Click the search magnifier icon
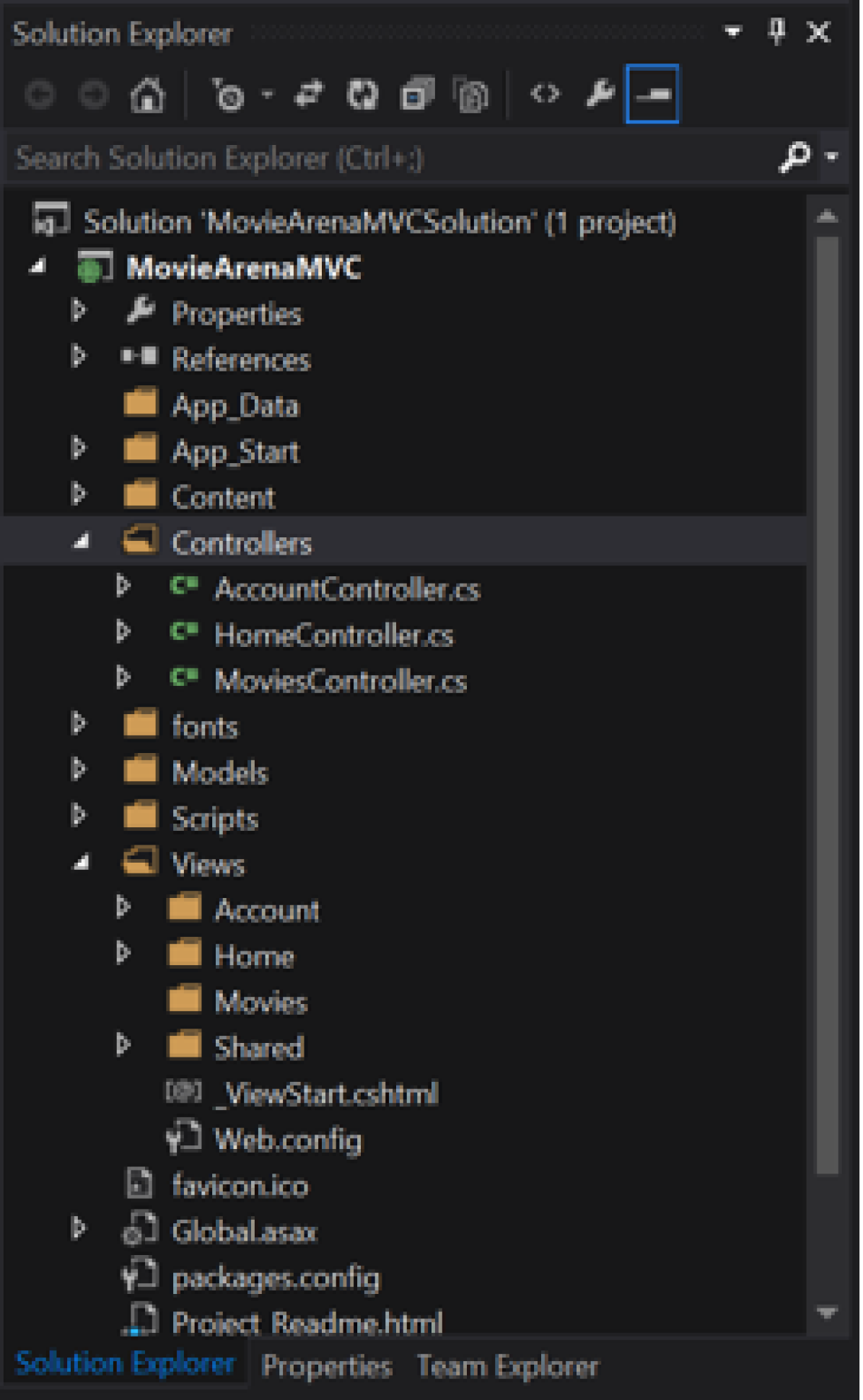Viewport: 863px width, 1400px height. click(795, 157)
